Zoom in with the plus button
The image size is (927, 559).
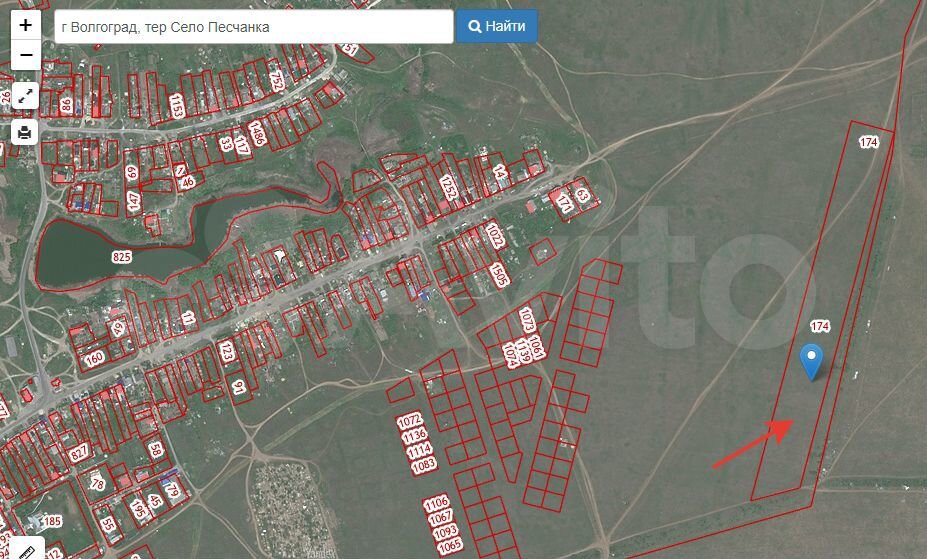coord(26,26)
